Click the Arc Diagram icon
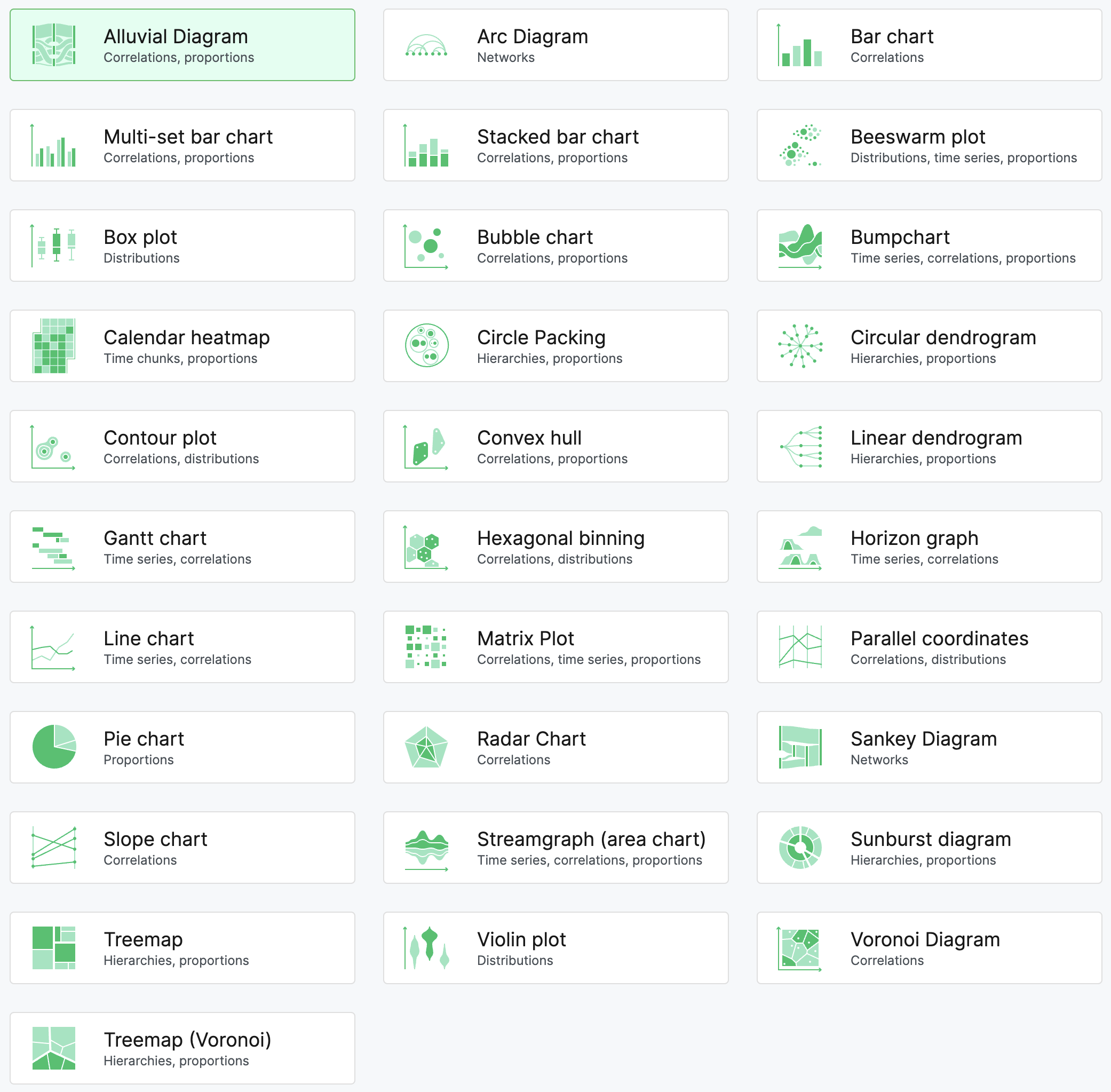Screen dimensions: 1111x1092 [425, 44]
